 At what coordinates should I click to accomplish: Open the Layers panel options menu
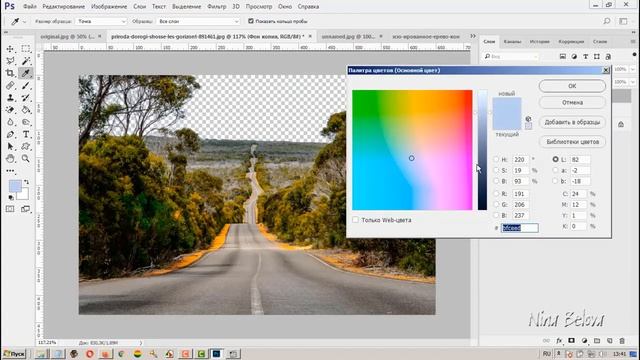tap(633, 42)
